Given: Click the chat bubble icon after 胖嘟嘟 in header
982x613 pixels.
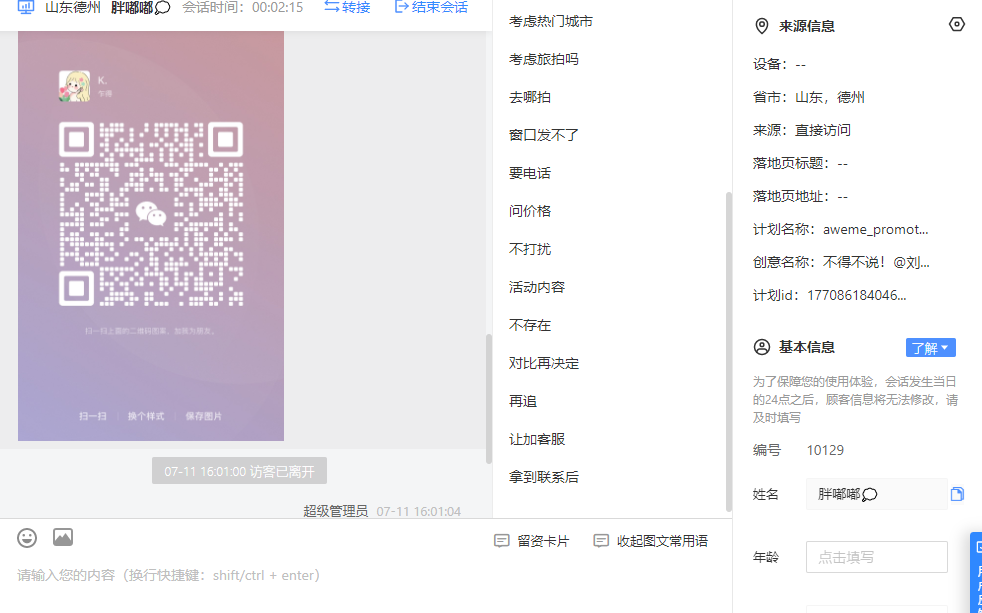Looking at the screenshot, I should (162, 8).
